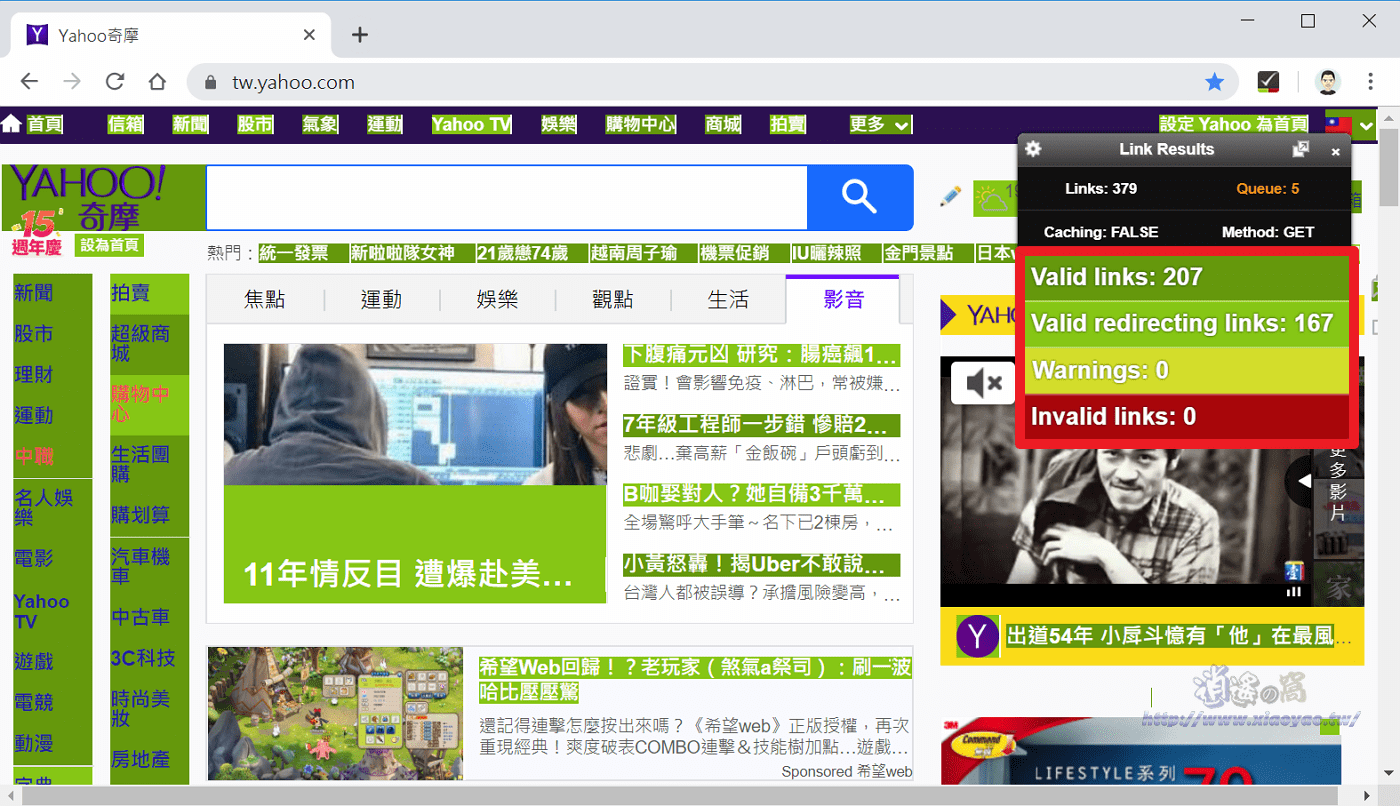Screen dimensions: 1400x806
Task: Open sidebar link 超級商城
Action: [x=140, y=343]
